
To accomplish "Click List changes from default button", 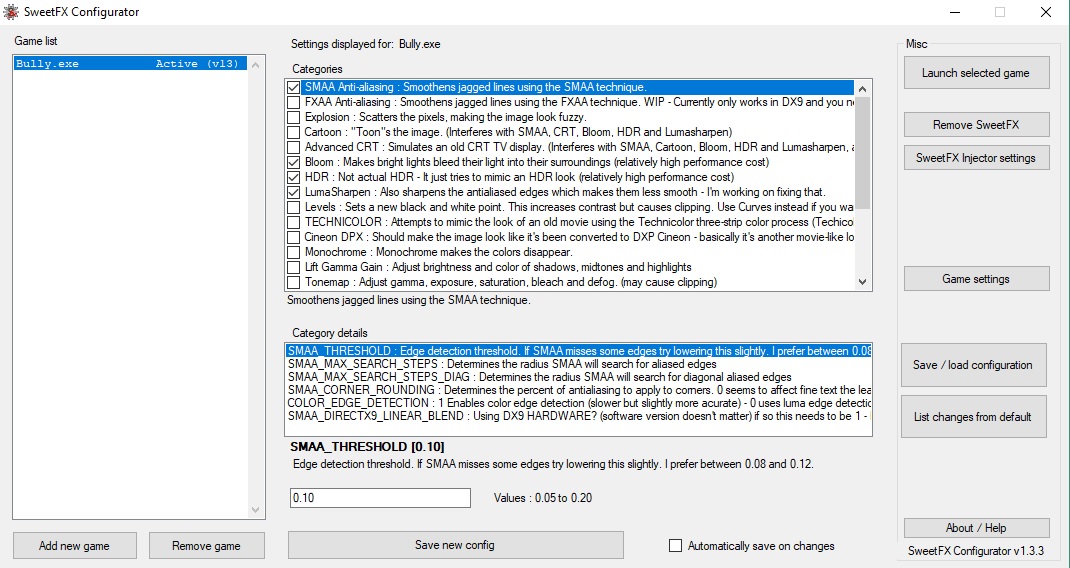I will tap(974, 416).
